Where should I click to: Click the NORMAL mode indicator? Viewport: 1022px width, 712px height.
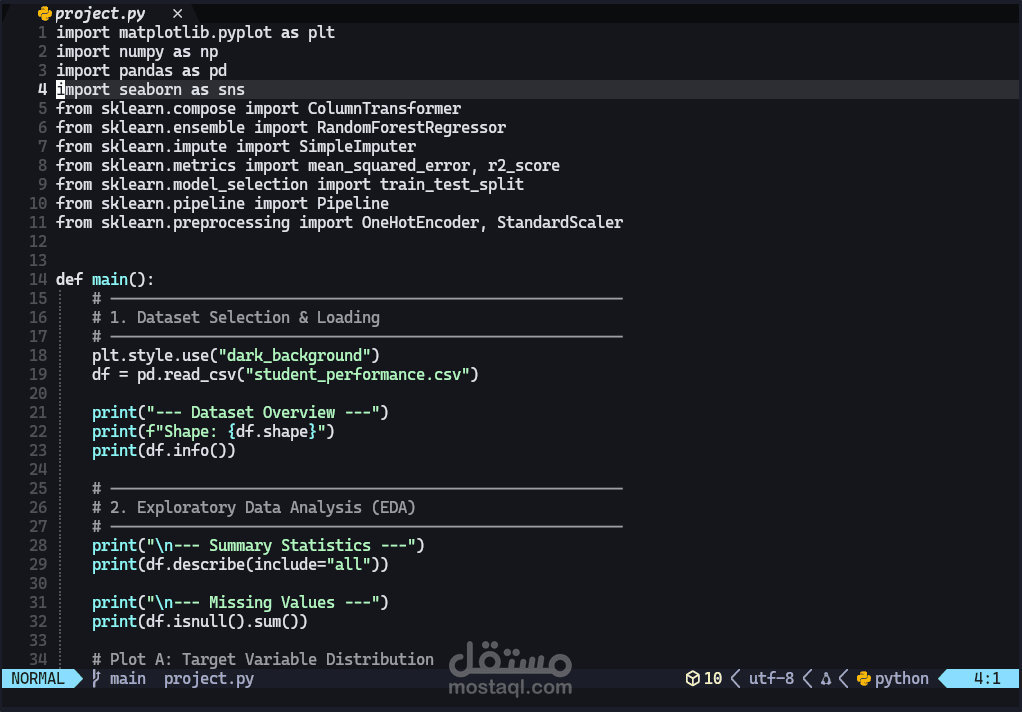click(38, 679)
